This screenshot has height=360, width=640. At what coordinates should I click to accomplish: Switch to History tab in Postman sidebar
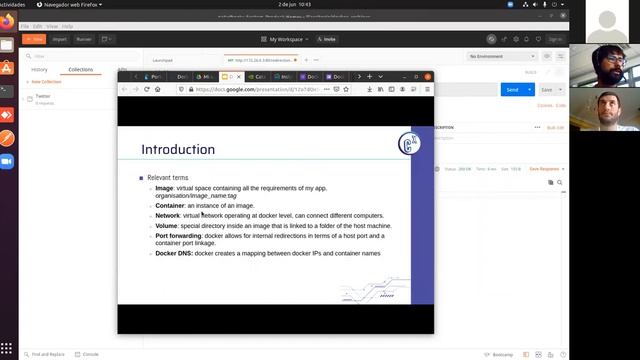pyautogui.click(x=40, y=70)
